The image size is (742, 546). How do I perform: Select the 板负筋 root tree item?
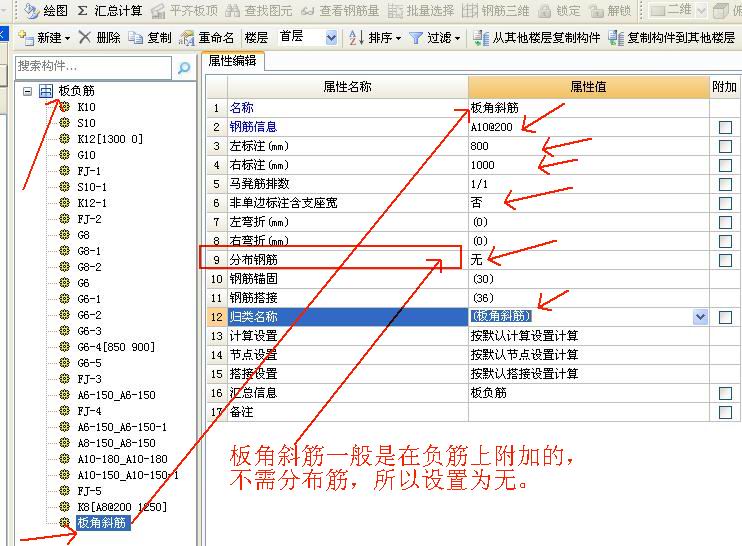pos(76,91)
